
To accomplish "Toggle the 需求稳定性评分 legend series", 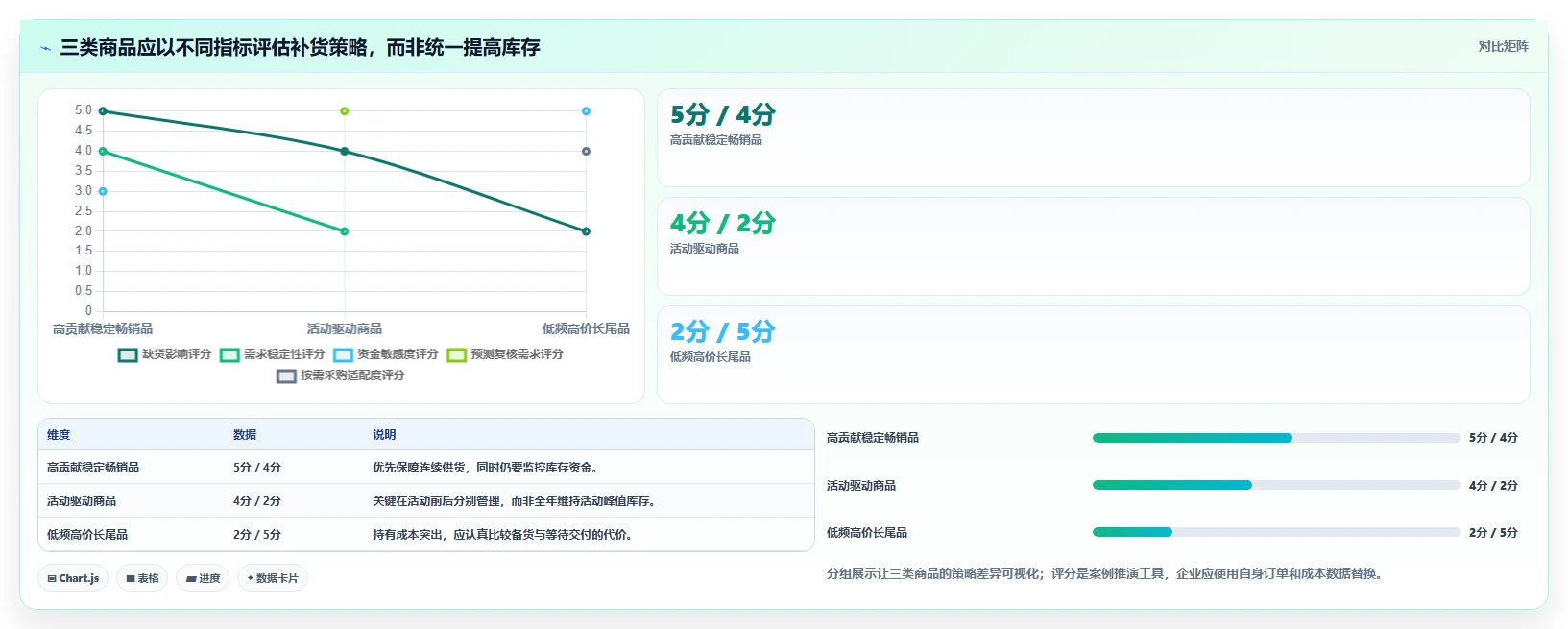I will (x=272, y=354).
